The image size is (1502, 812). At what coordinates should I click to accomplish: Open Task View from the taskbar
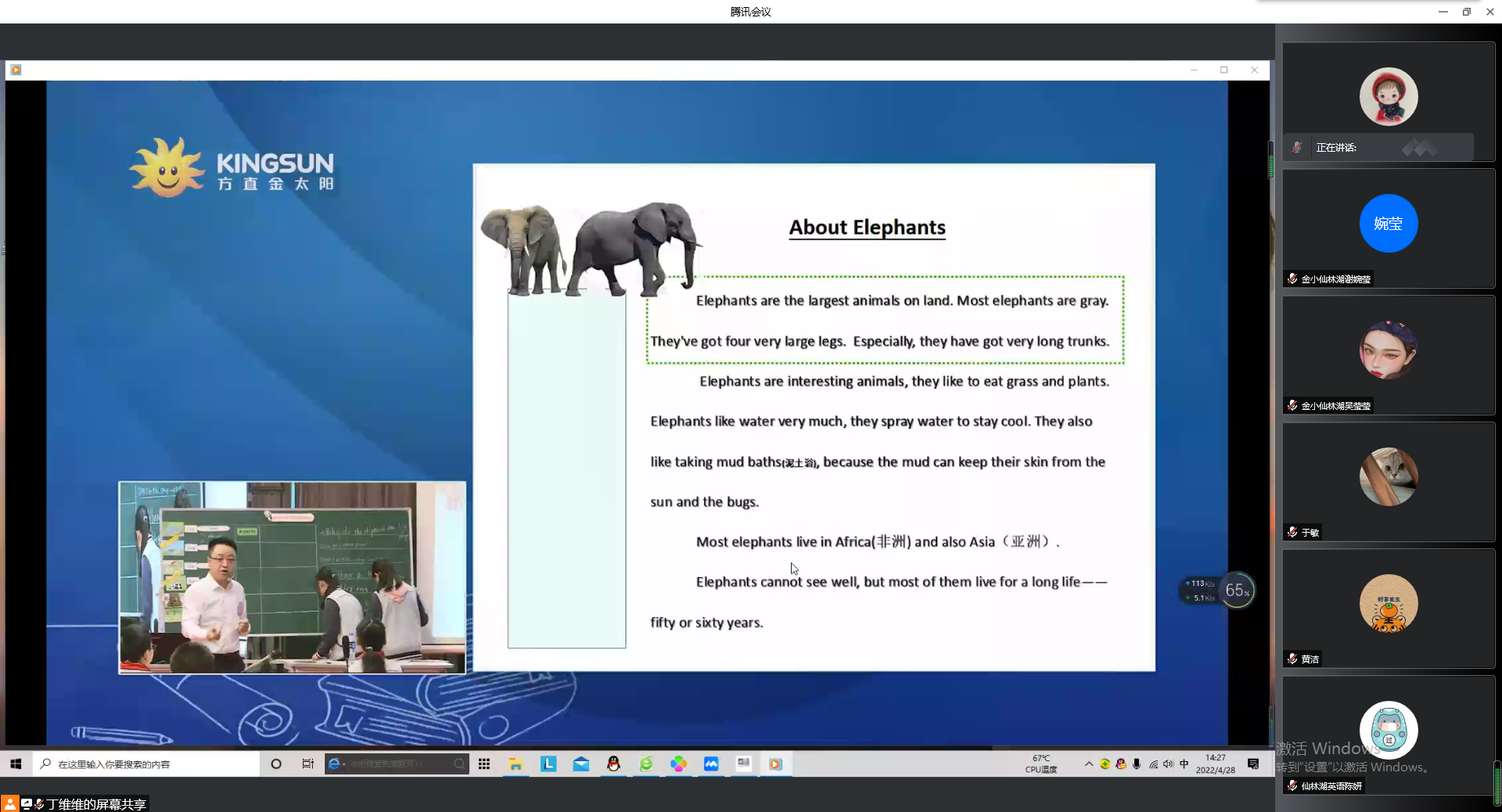307,763
